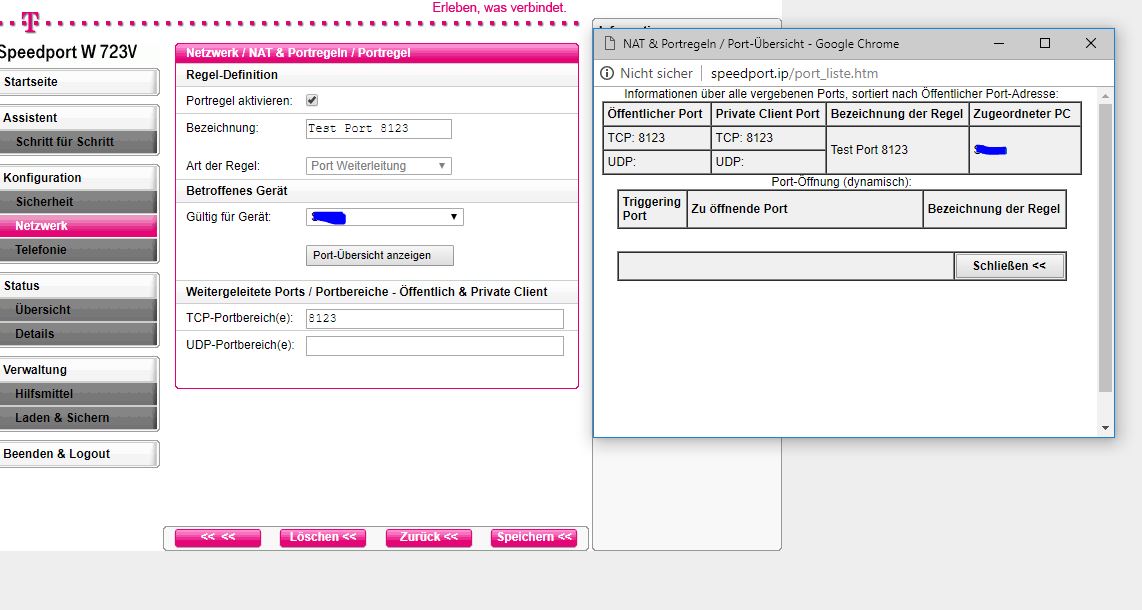This screenshot has width=1142, height=610.
Task: Click the Status section header
Action: [x=79, y=286]
